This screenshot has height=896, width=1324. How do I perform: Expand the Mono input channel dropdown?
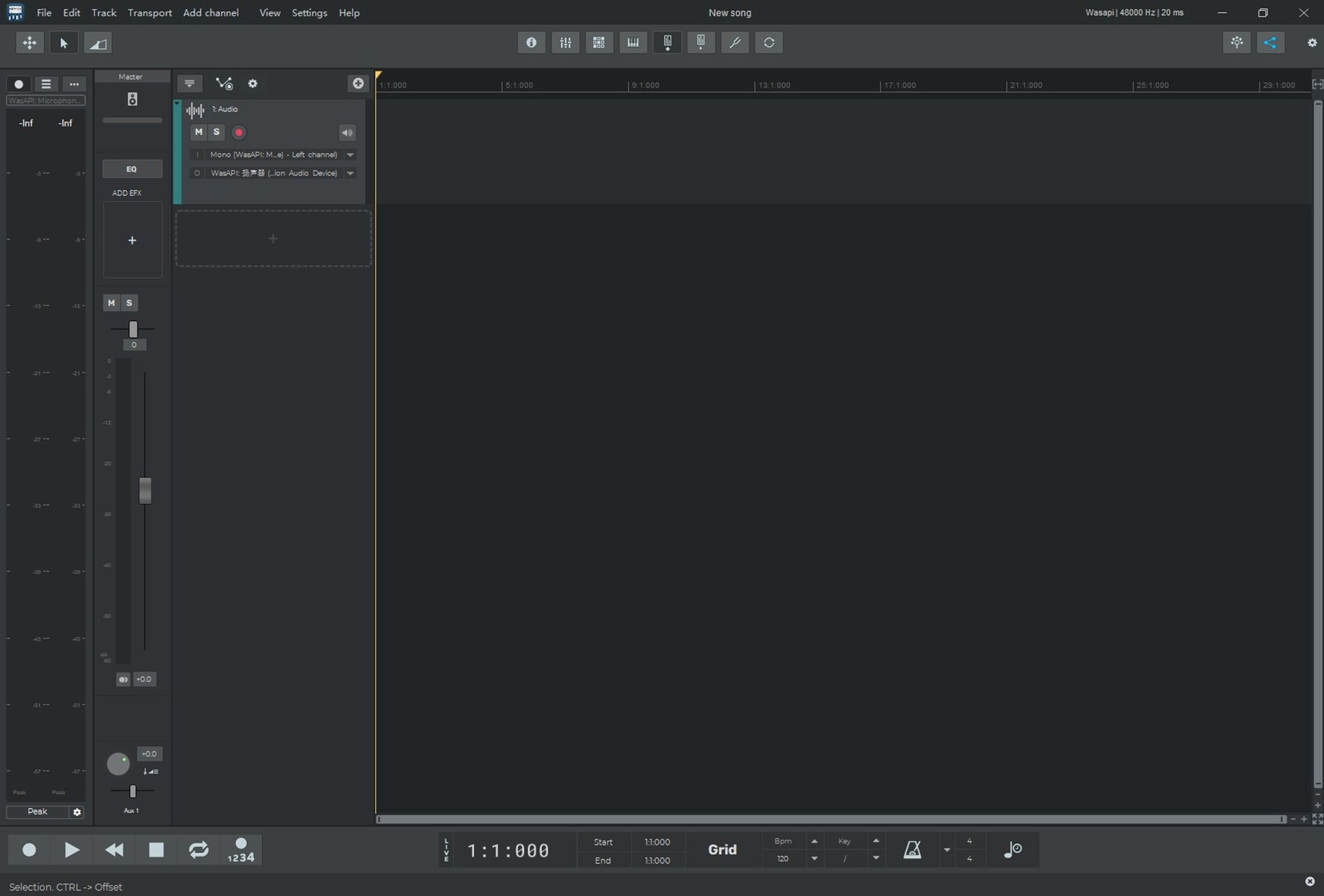[350, 154]
